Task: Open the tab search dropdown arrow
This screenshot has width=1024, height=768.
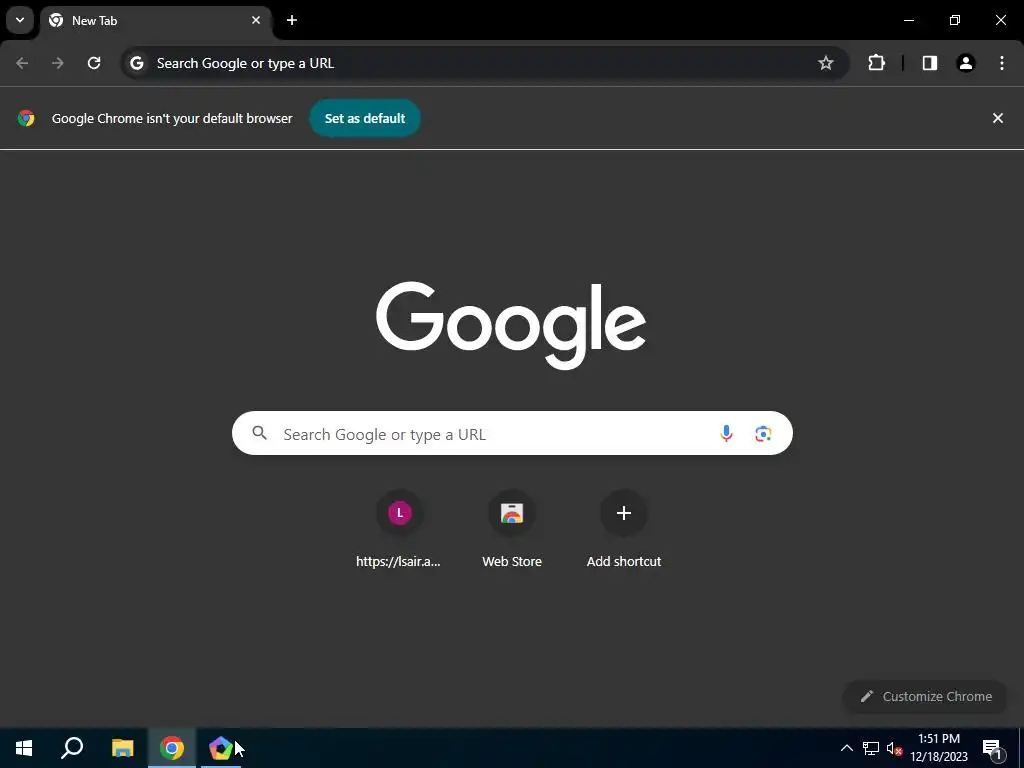Action: coord(20,20)
